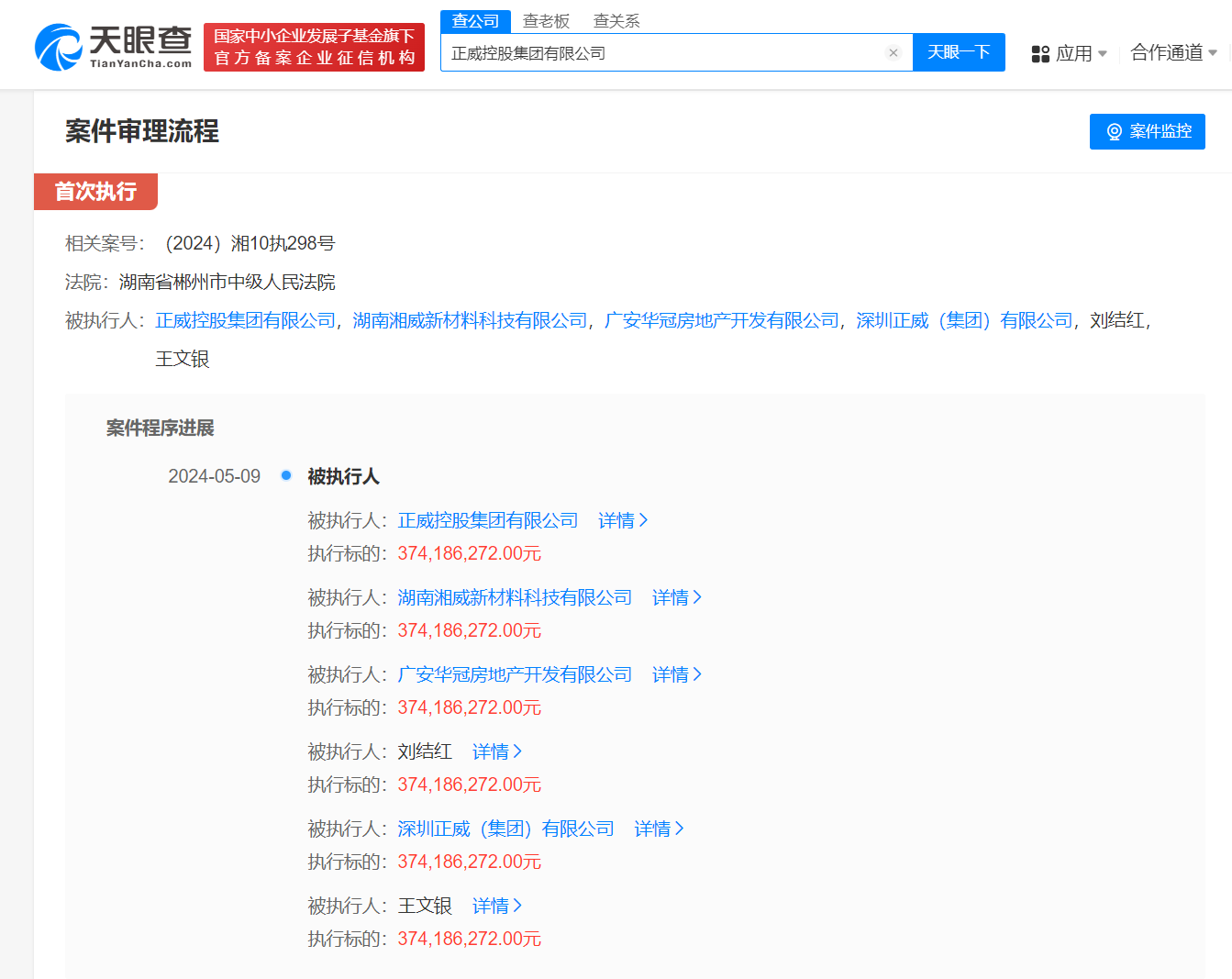Open 深圳正威（集团）有限公司 link in header list
1232x979 pixels.
[x=964, y=320]
